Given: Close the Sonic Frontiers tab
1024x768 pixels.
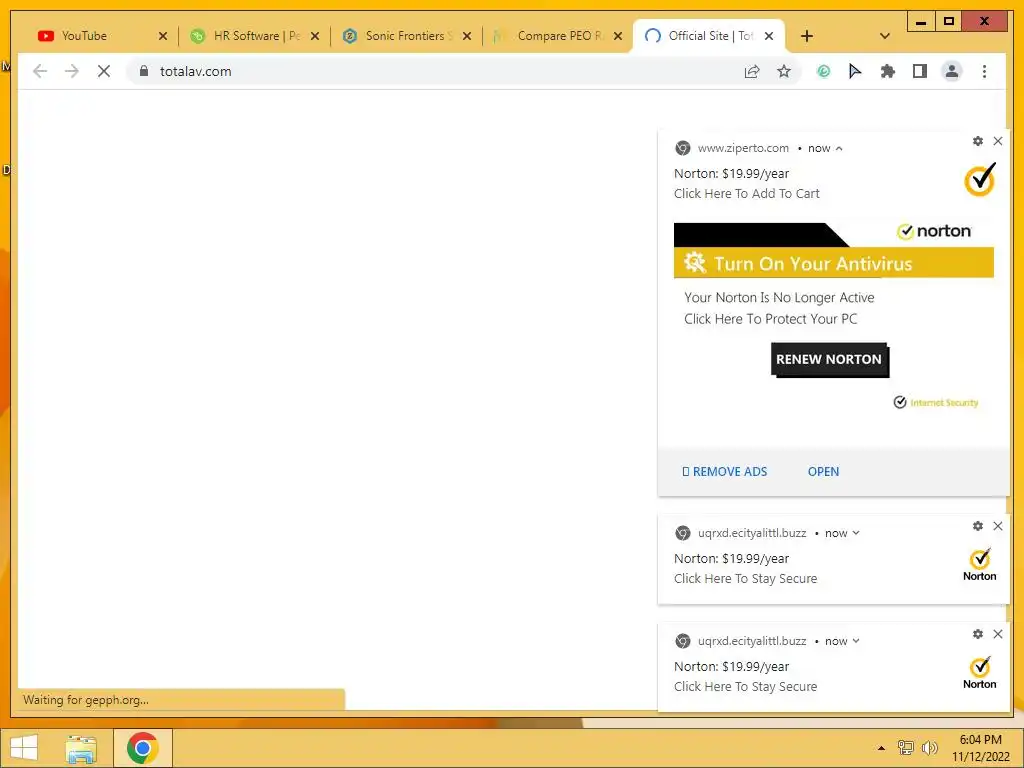Looking at the screenshot, I should click(466, 36).
